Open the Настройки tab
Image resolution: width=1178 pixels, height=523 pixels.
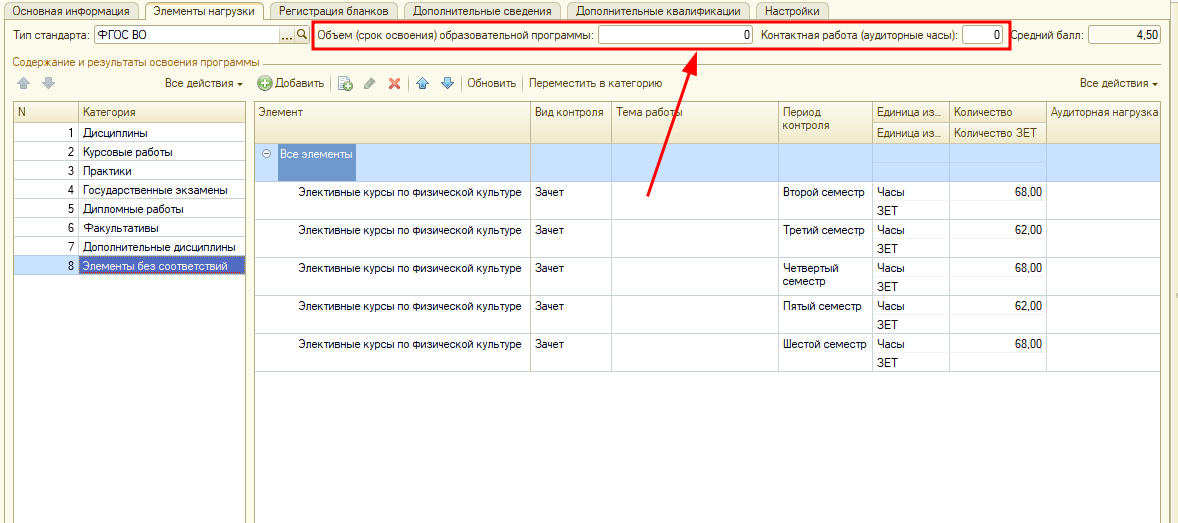[793, 11]
